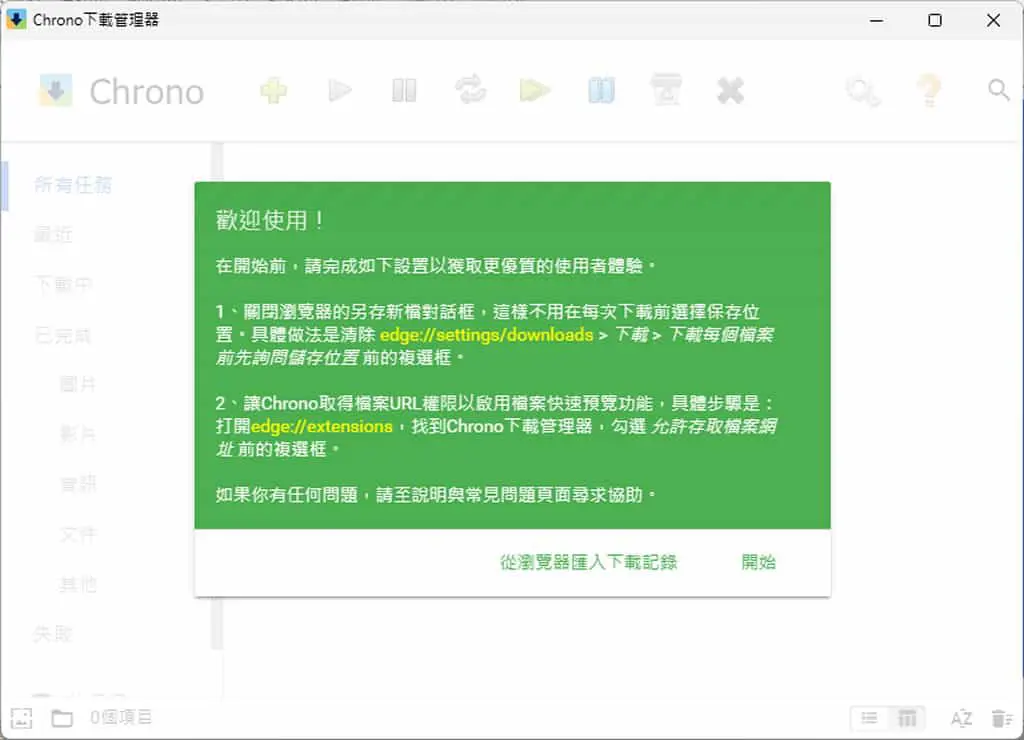Click the pause task icon
1024x740 pixels.
click(x=404, y=90)
